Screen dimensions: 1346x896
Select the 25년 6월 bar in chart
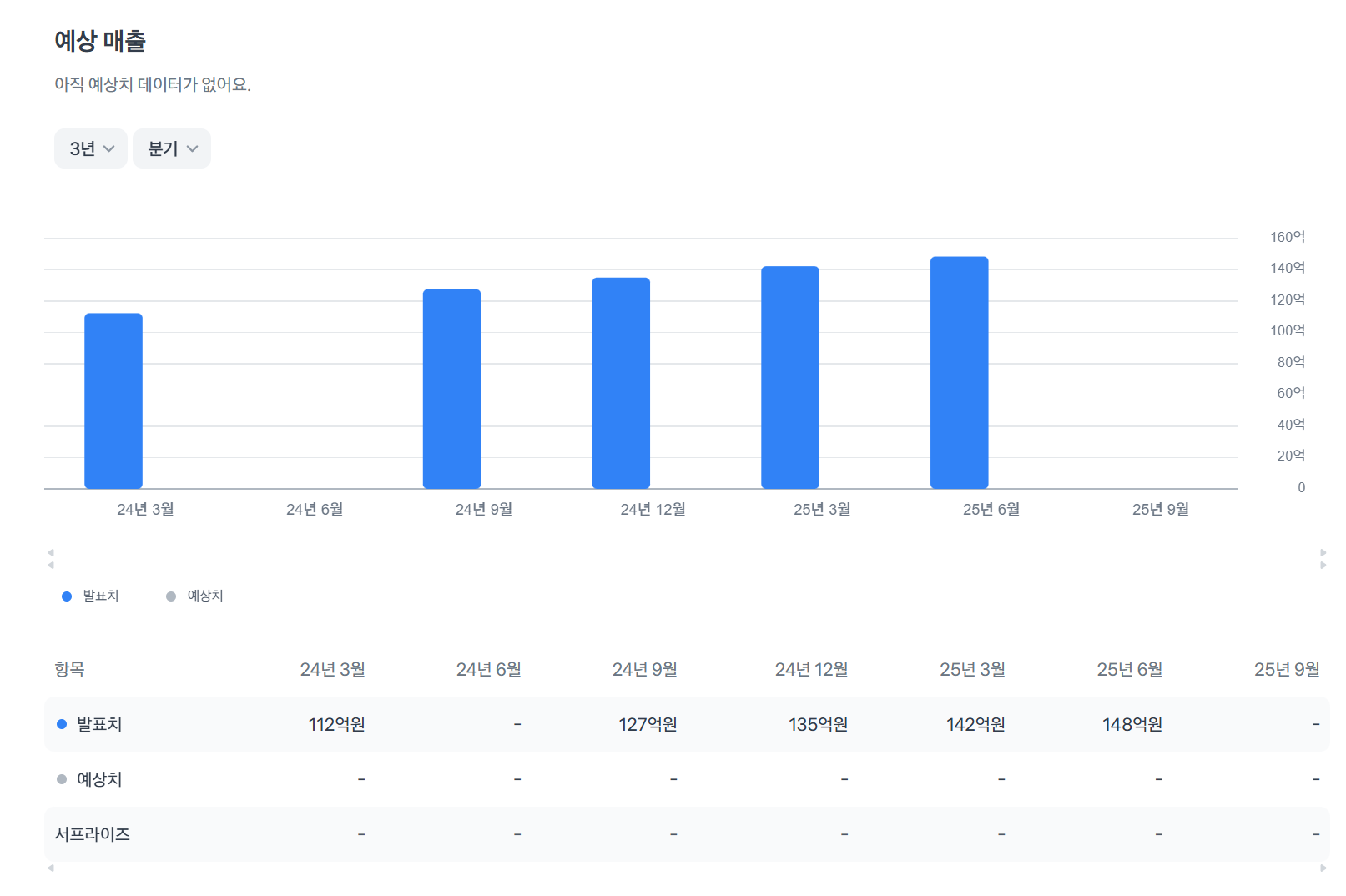point(960,373)
